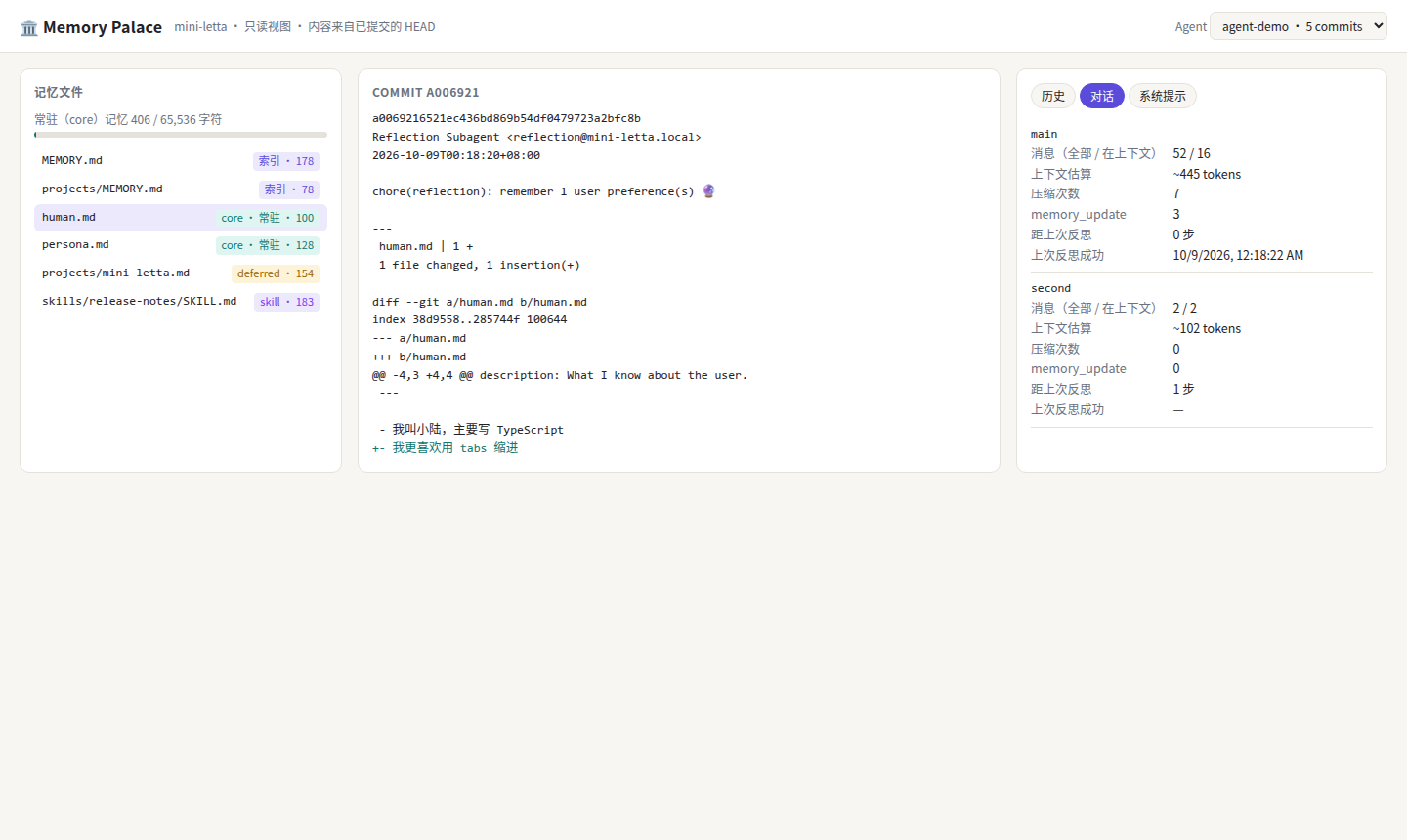The image size is (1407, 840).
Task: Click the commit timestamp 2026-10-09T00:18:20+08:00
Action: tap(456, 155)
